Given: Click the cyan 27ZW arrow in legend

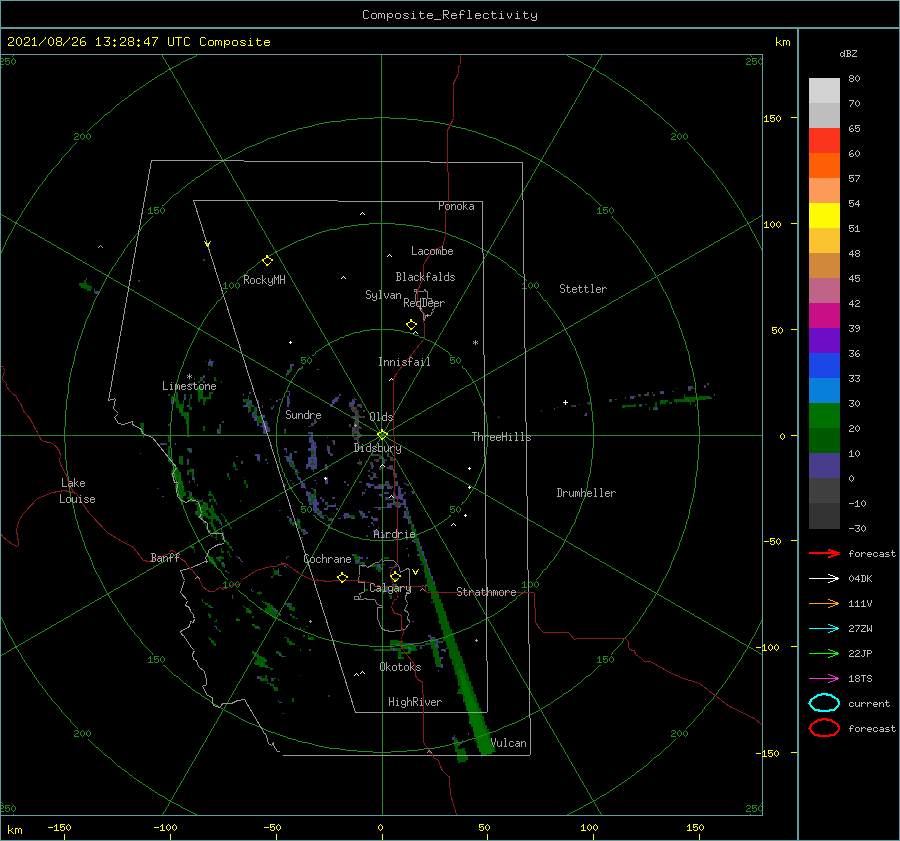Looking at the screenshot, I should 824,629.
